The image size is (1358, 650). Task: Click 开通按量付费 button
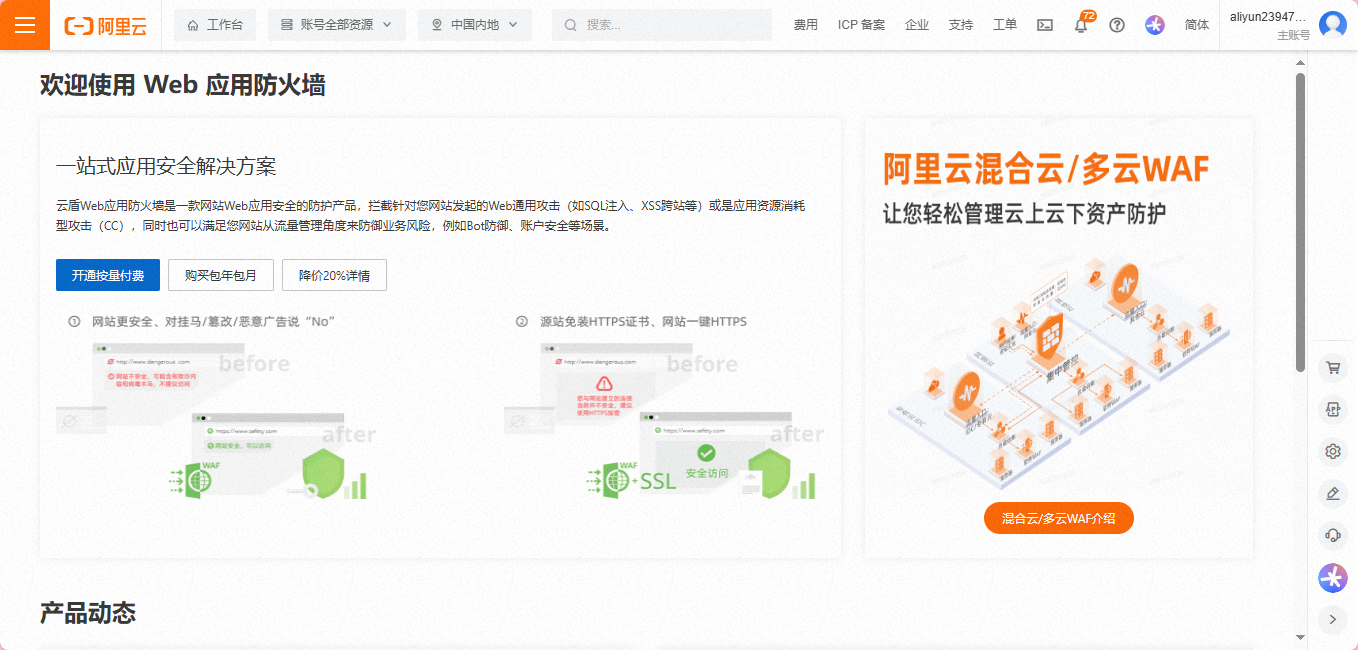(108, 275)
